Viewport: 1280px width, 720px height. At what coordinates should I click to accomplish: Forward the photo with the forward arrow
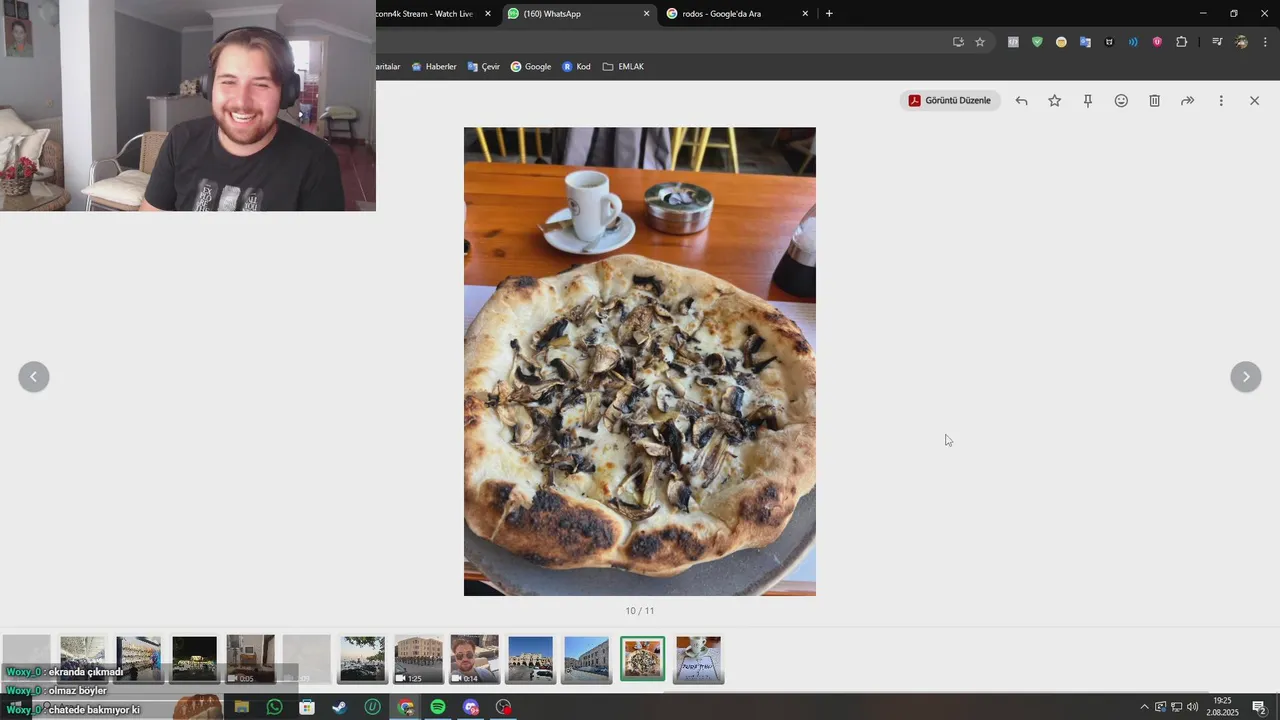[x=1187, y=101]
